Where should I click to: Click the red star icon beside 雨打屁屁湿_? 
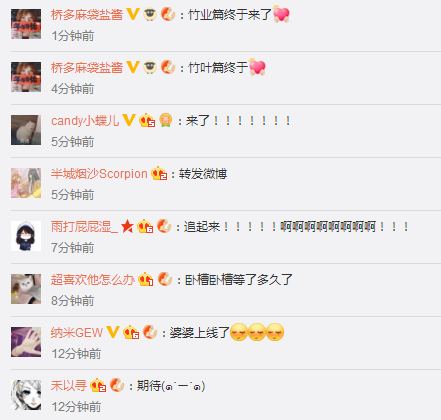pos(127,227)
